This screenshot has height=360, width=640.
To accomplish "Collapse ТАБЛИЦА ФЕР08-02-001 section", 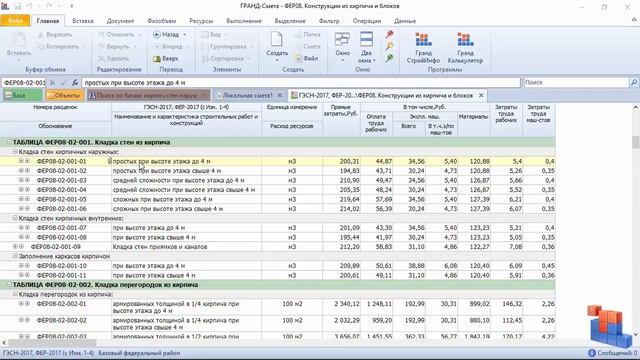I will click(x=9, y=142).
